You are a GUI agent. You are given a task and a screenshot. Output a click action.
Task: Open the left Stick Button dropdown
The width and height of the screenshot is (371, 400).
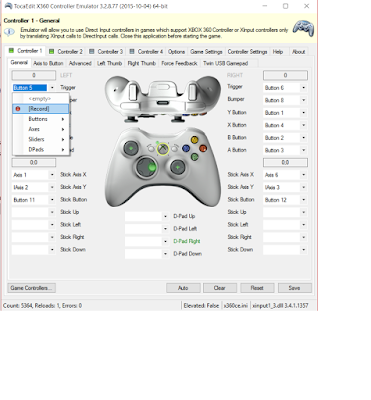tap(34, 200)
